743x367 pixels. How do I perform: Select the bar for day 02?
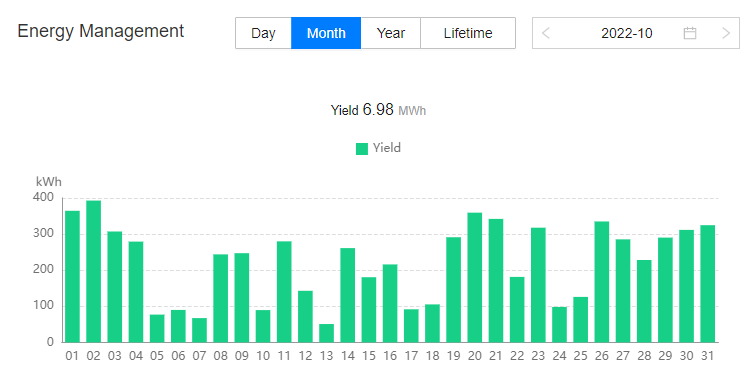[93, 271]
